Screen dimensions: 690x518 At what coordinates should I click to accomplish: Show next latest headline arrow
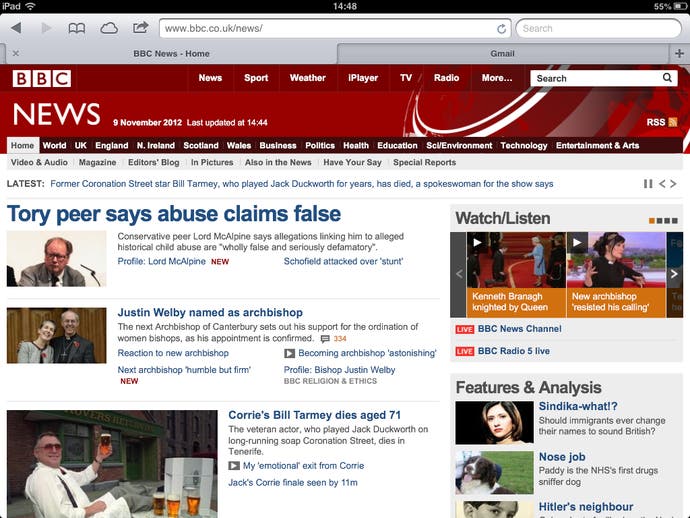[x=673, y=184]
